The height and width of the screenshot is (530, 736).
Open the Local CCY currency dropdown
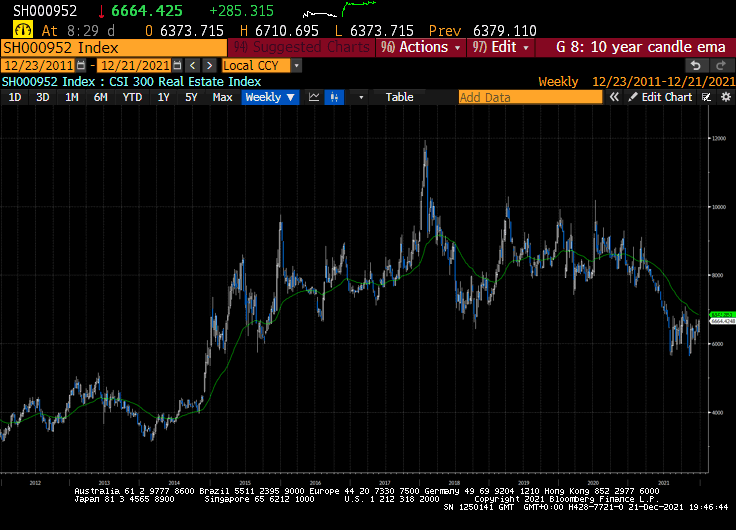[296, 66]
